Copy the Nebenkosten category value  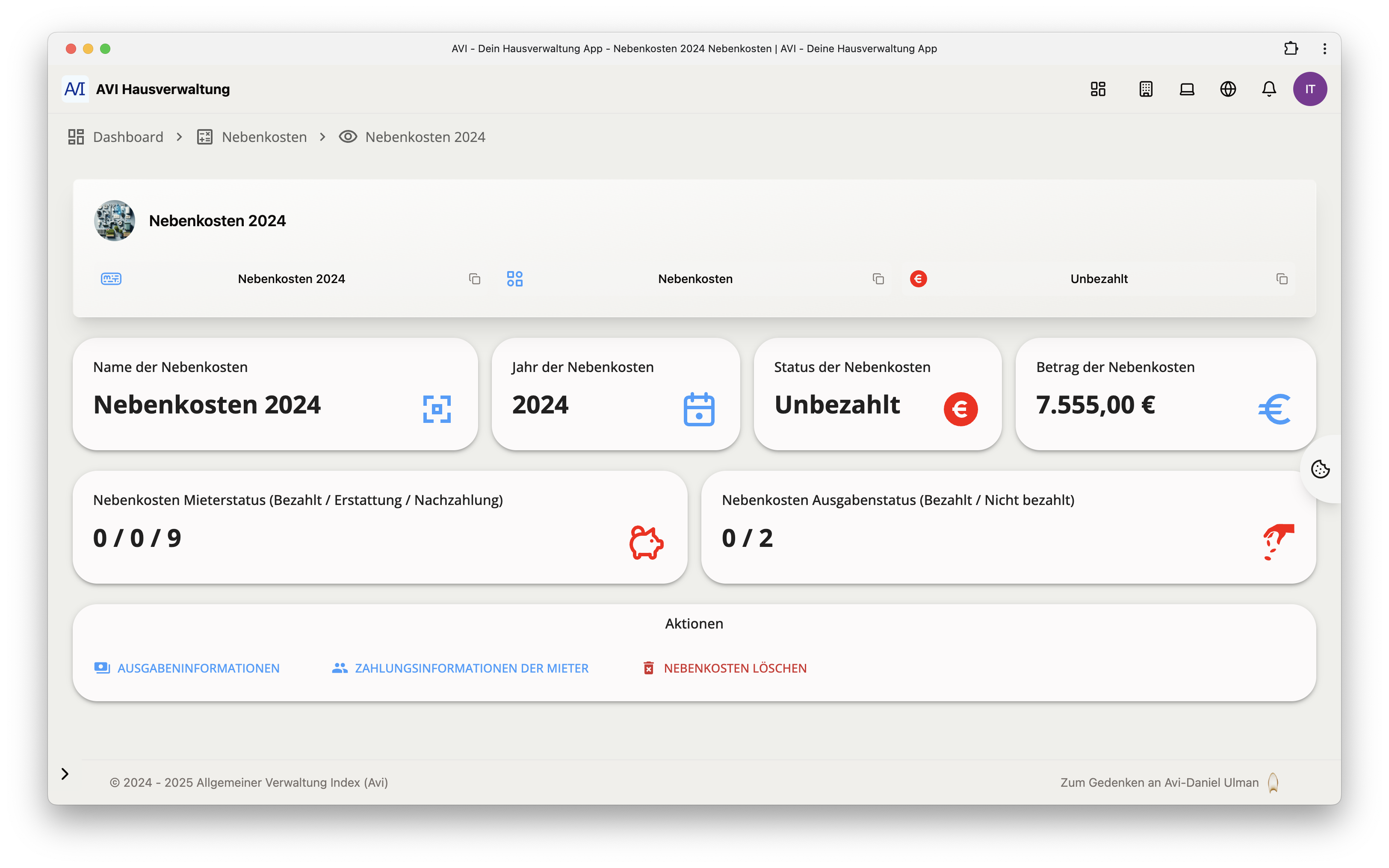coord(878,279)
